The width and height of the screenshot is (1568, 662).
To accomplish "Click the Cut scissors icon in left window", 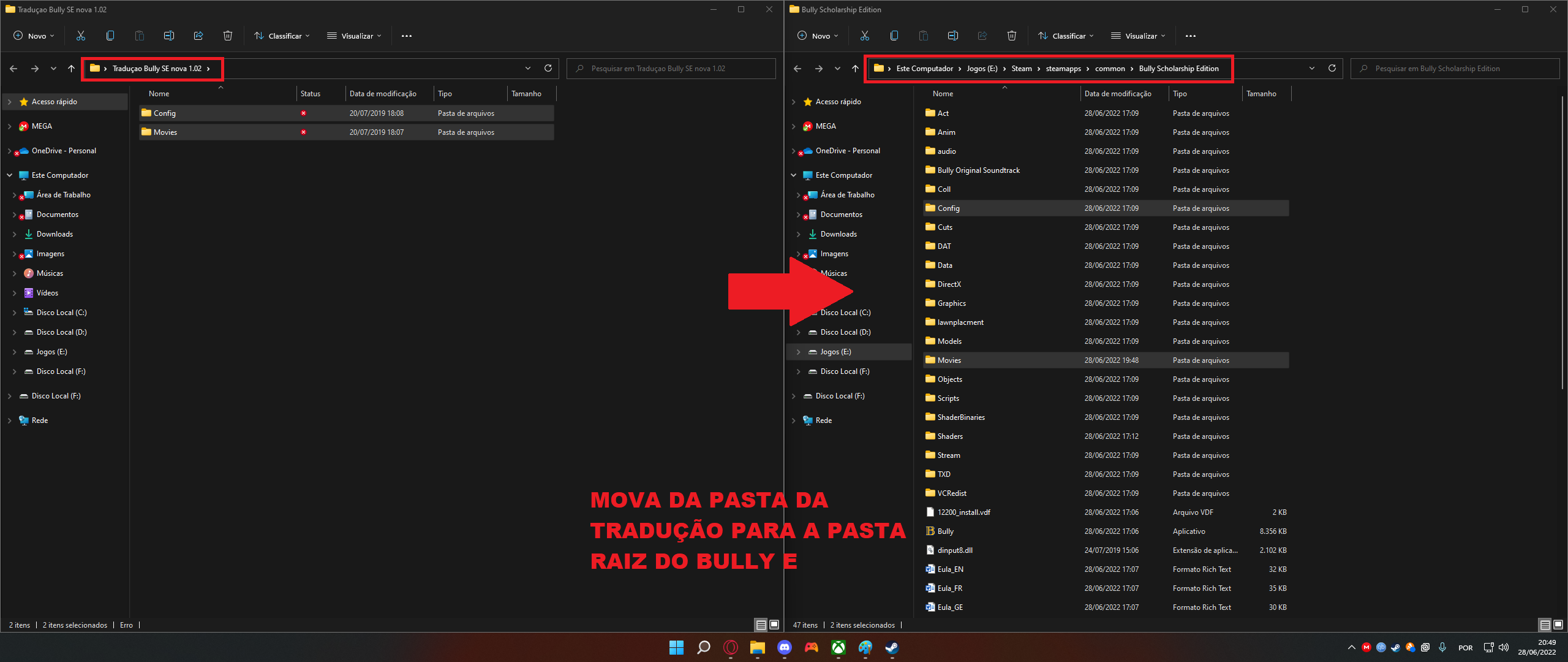I will (x=80, y=36).
